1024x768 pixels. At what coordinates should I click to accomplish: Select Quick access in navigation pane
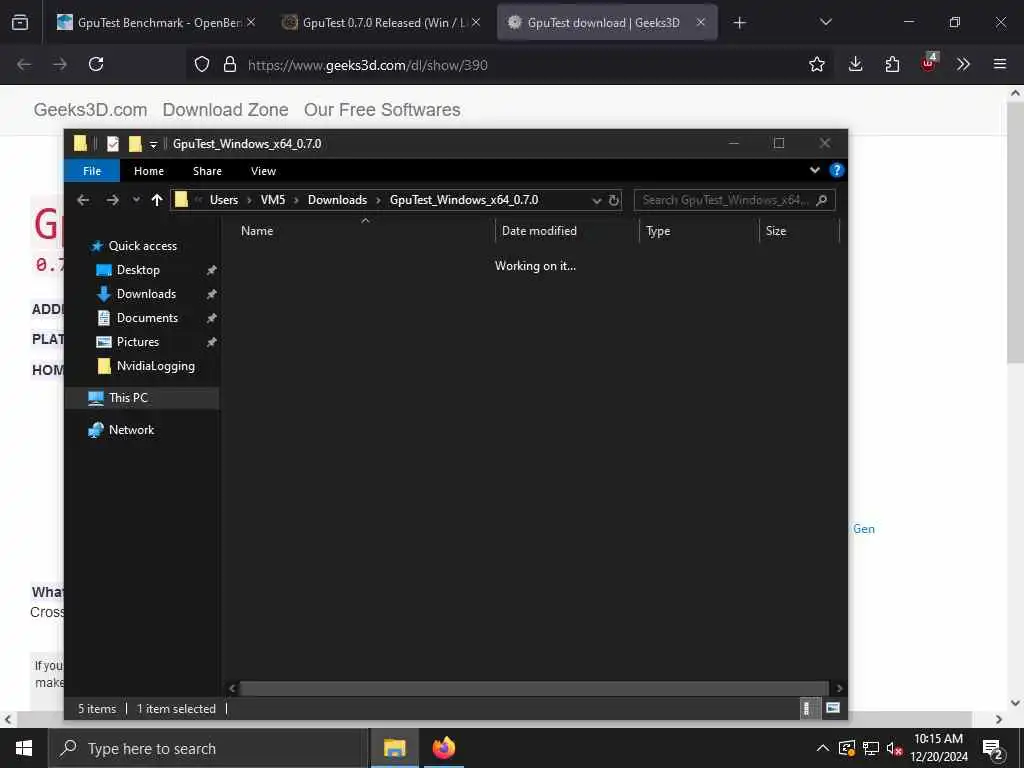(142, 246)
